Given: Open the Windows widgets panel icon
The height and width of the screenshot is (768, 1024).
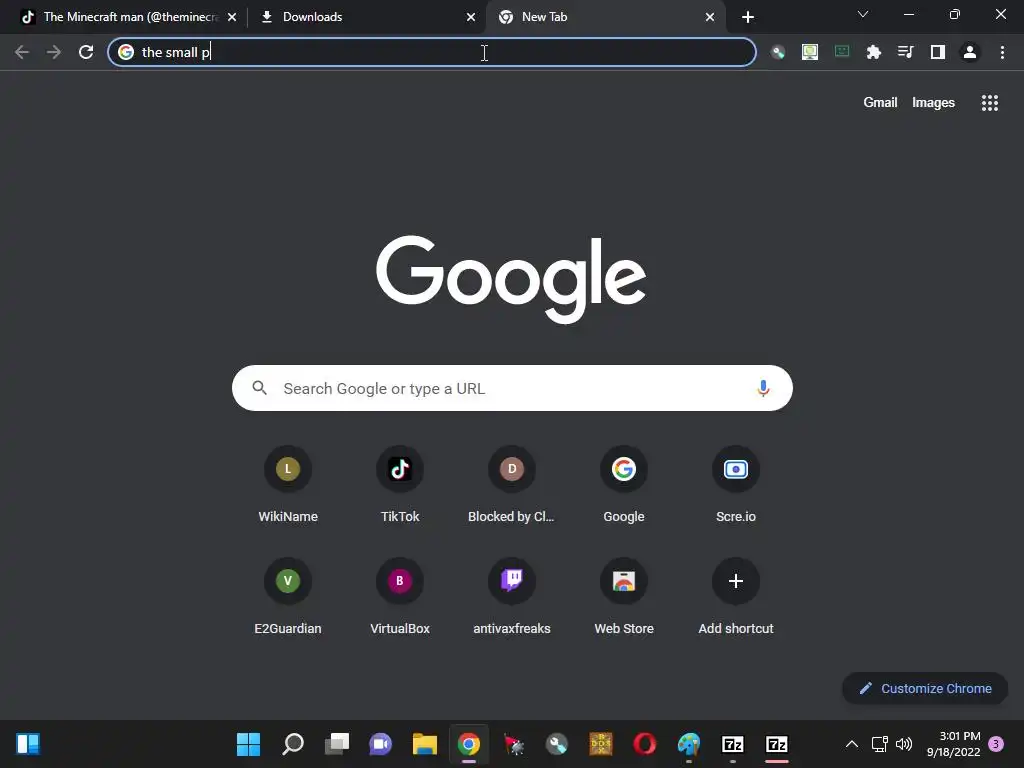Looking at the screenshot, I should [28, 744].
